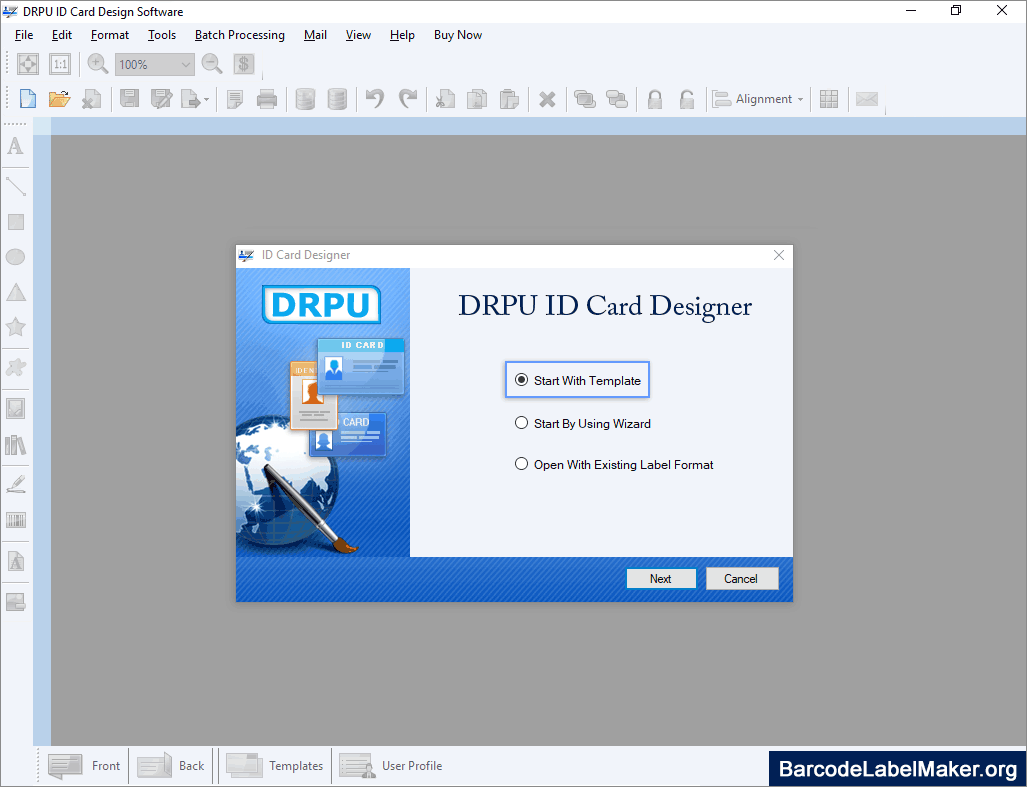Screen dimensions: 1027x787
Task: Click the Paste clipboard icon
Action: point(509,99)
